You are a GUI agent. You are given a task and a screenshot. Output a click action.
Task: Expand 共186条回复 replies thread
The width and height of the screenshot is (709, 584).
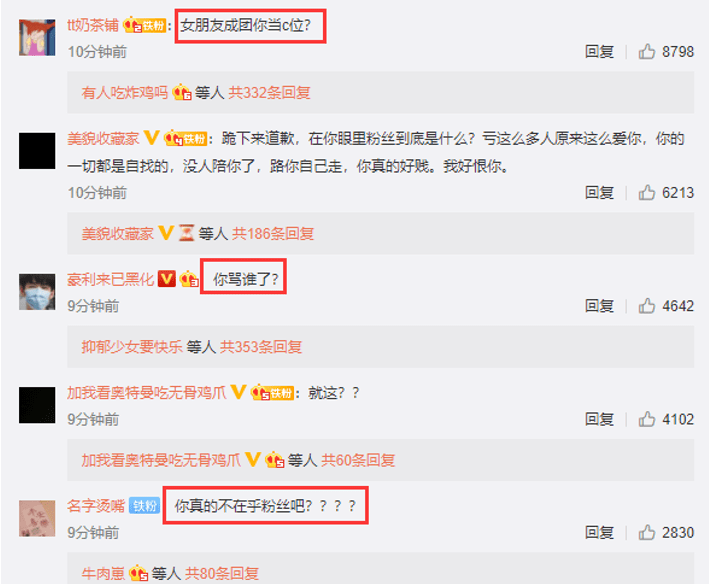point(273,234)
